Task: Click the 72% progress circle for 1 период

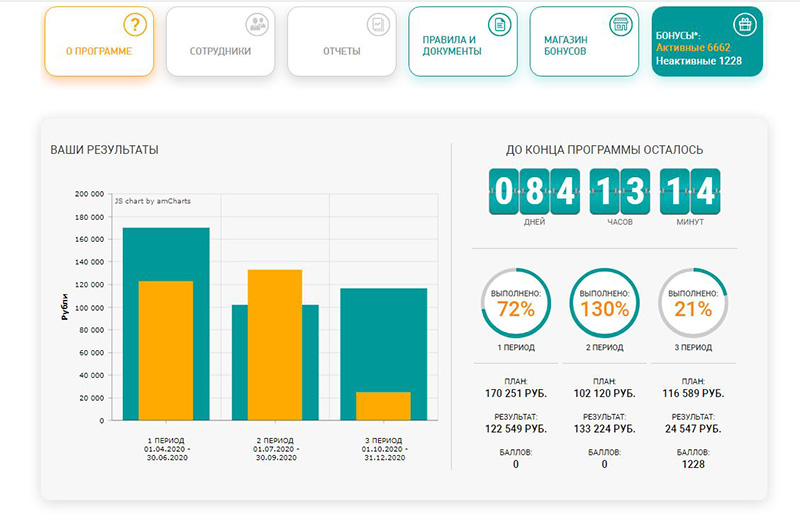Action: [515, 305]
